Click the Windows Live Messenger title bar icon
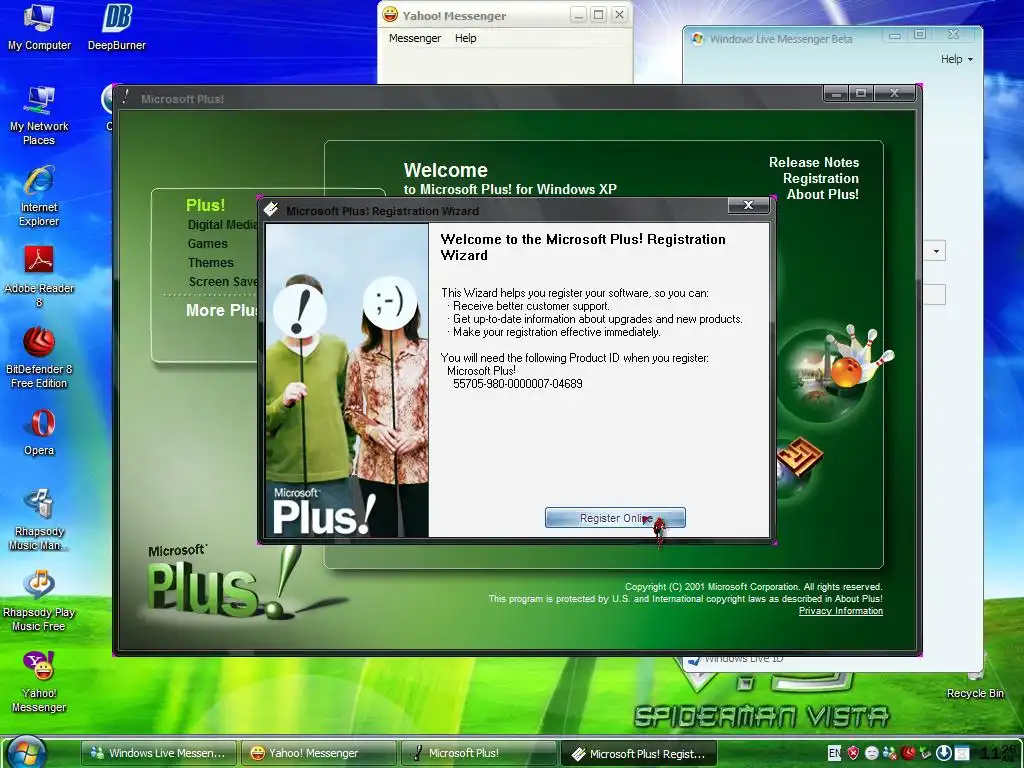Viewport: 1024px width, 768px height. coord(697,39)
